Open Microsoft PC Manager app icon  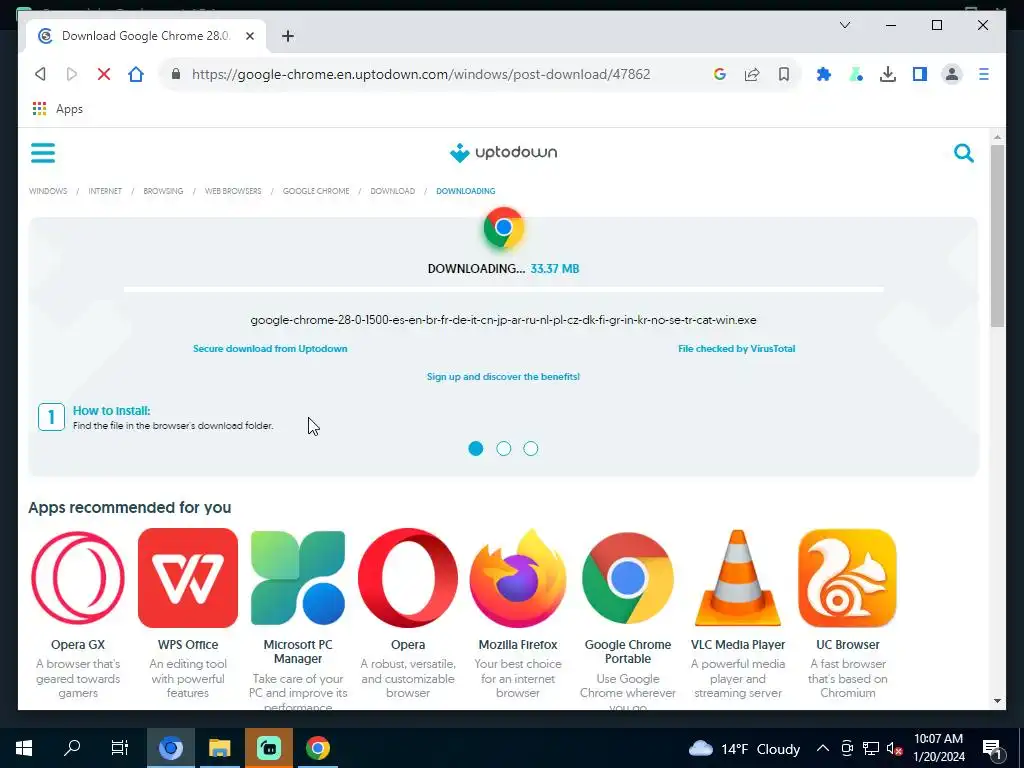298,578
